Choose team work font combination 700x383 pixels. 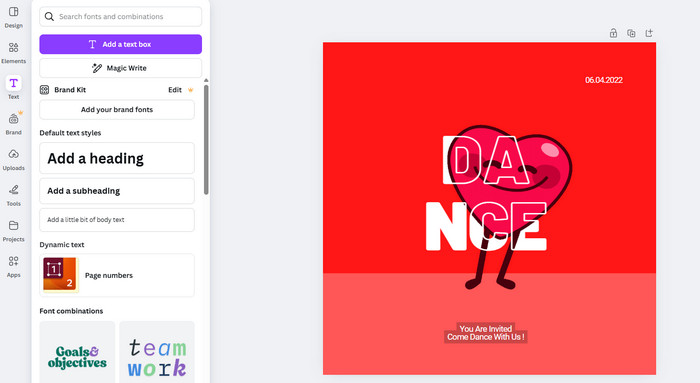coord(157,352)
